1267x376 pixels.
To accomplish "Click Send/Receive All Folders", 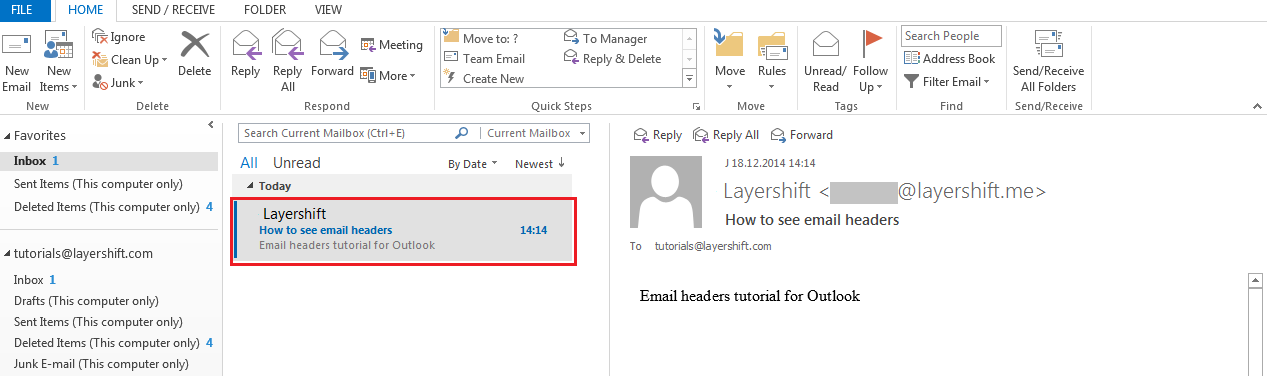I will click(x=1048, y=61).
